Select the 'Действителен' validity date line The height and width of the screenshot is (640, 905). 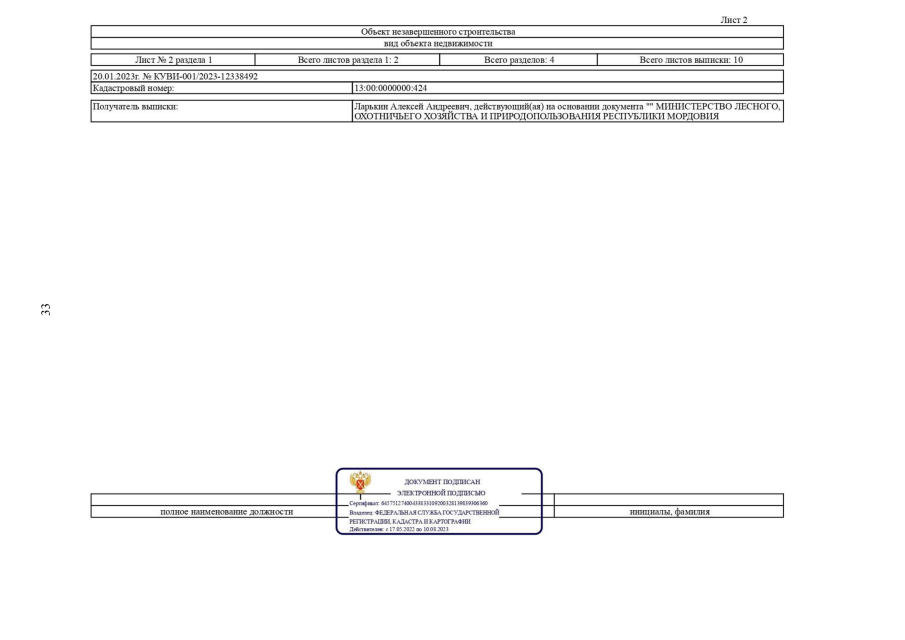pyautogui.click(x=399, y=529)
